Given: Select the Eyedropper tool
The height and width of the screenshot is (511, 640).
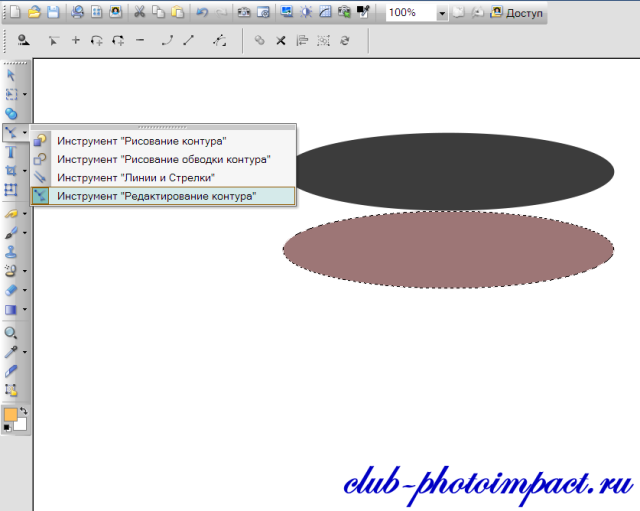Looking at the screenshot, I should (11, 352).
